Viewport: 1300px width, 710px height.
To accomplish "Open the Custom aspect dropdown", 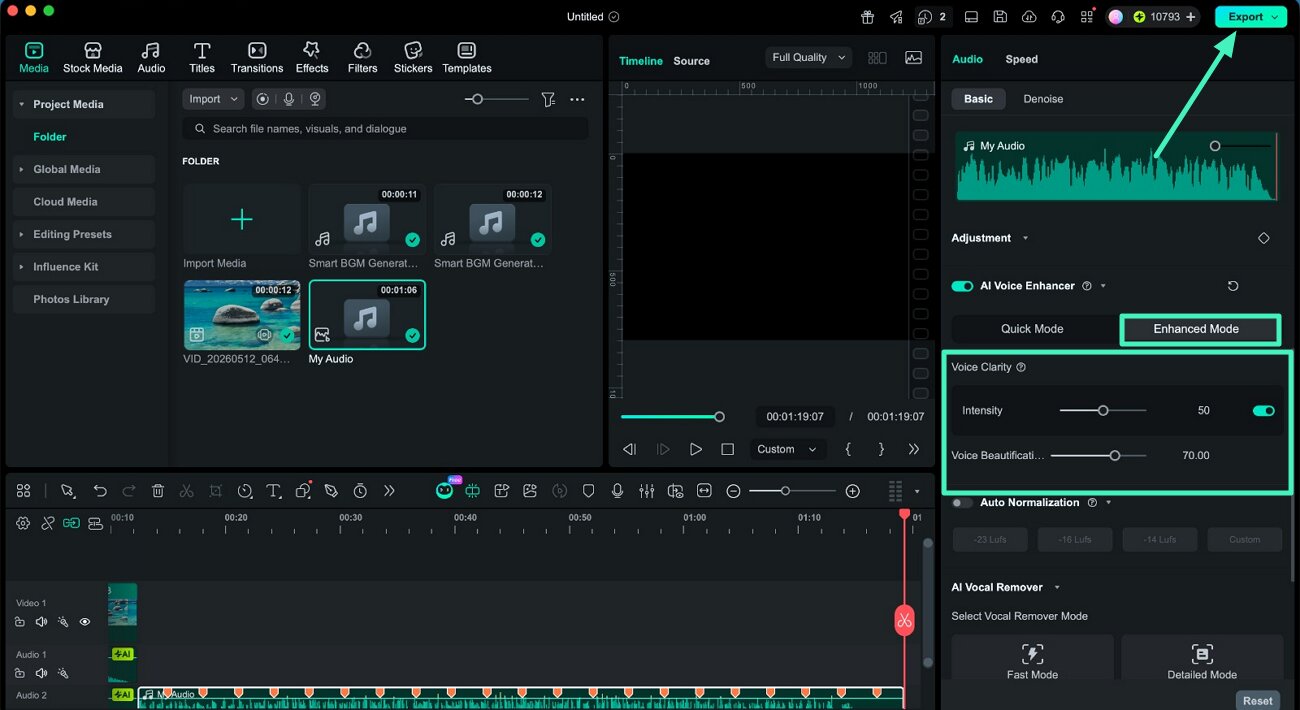I will pyautogui.click(x=788, y=450).
